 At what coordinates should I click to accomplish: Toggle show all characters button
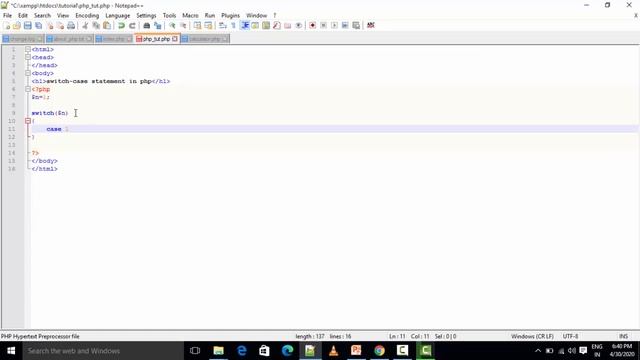(x=233, y=25)
